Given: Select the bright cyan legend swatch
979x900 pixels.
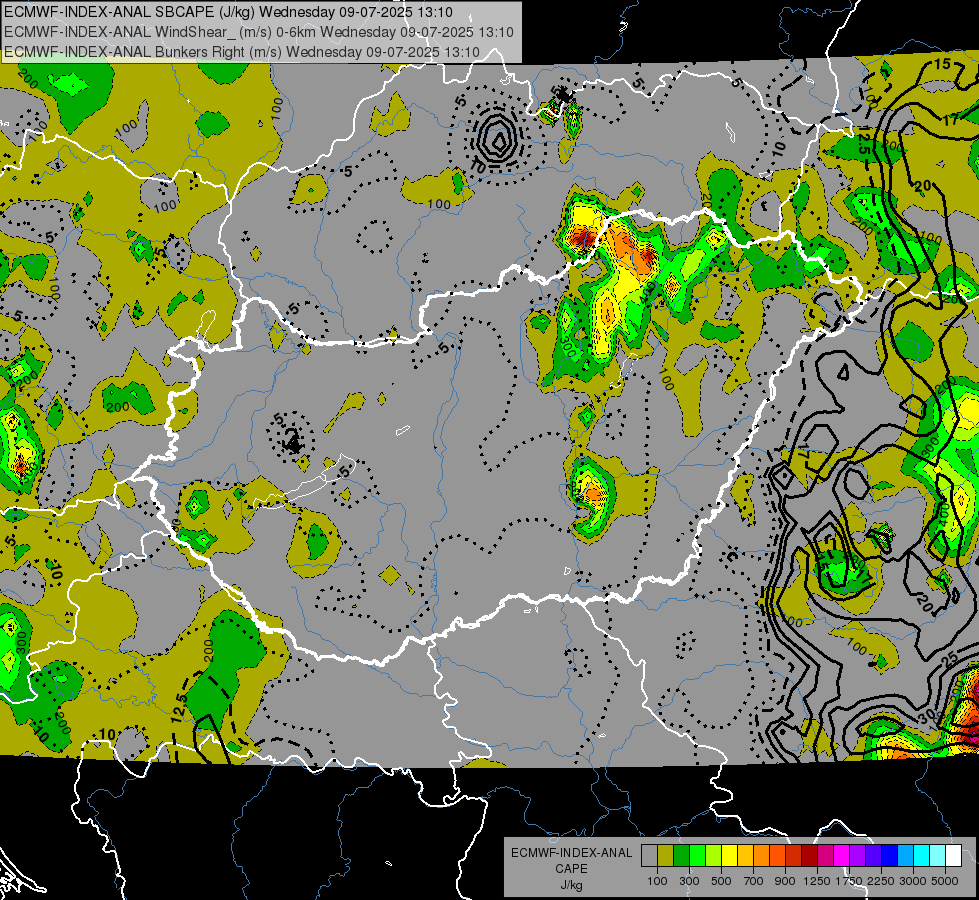Looking at the screenshot, I should pyautogui.click(x=922, y=855).
